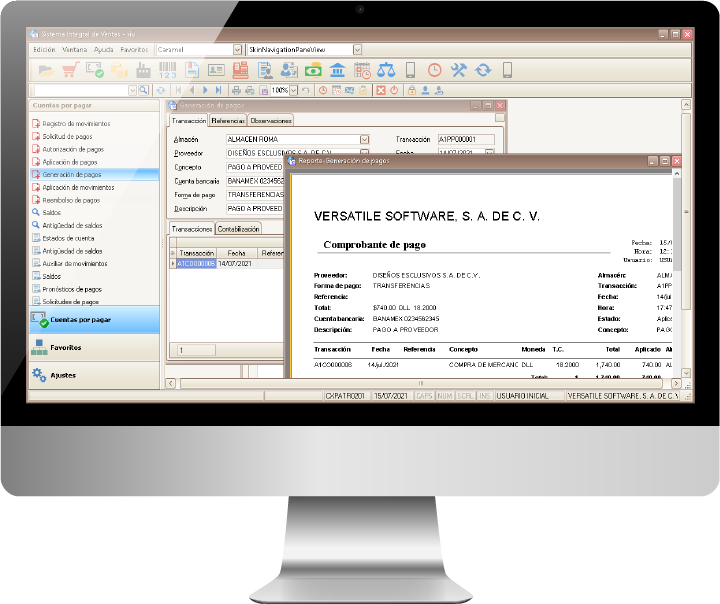Open Auxiliar de movimientos report
This screenshot has height=604, width=720.
70,264
